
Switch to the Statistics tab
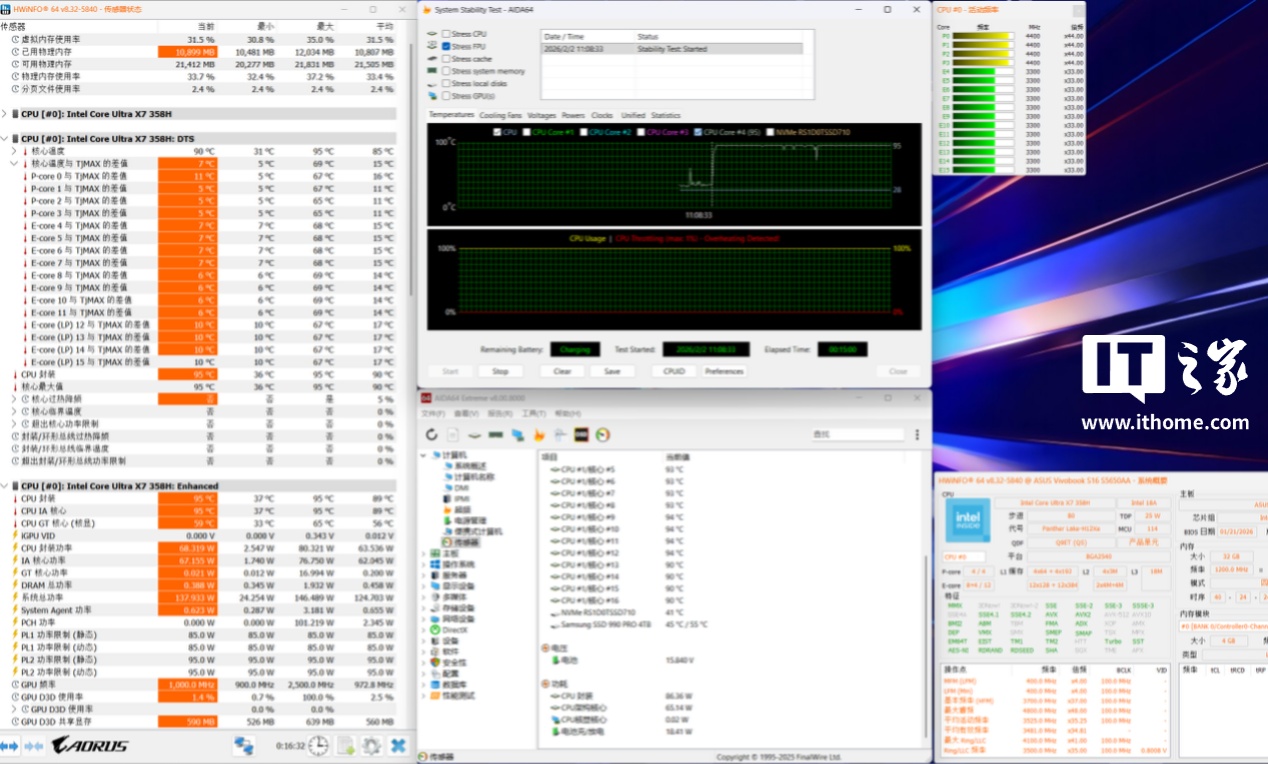pos(665,116)
